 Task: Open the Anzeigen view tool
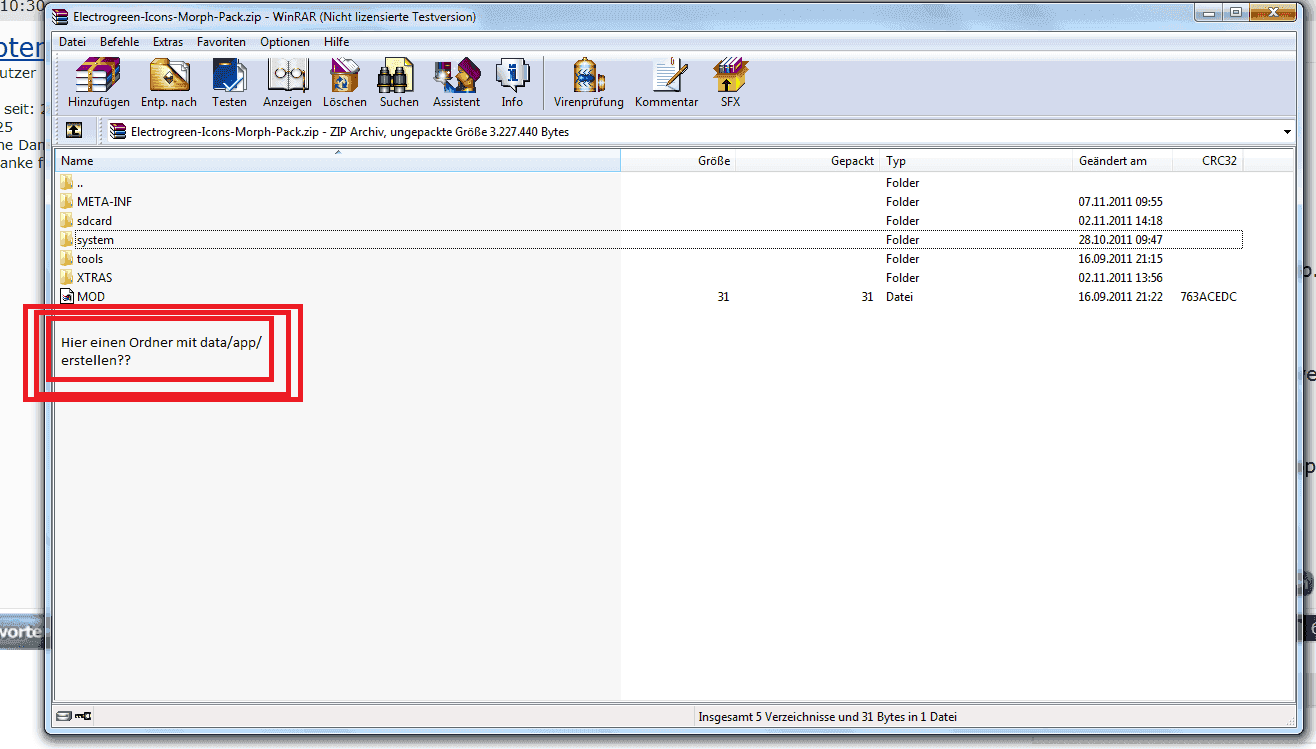pos(287,83)
